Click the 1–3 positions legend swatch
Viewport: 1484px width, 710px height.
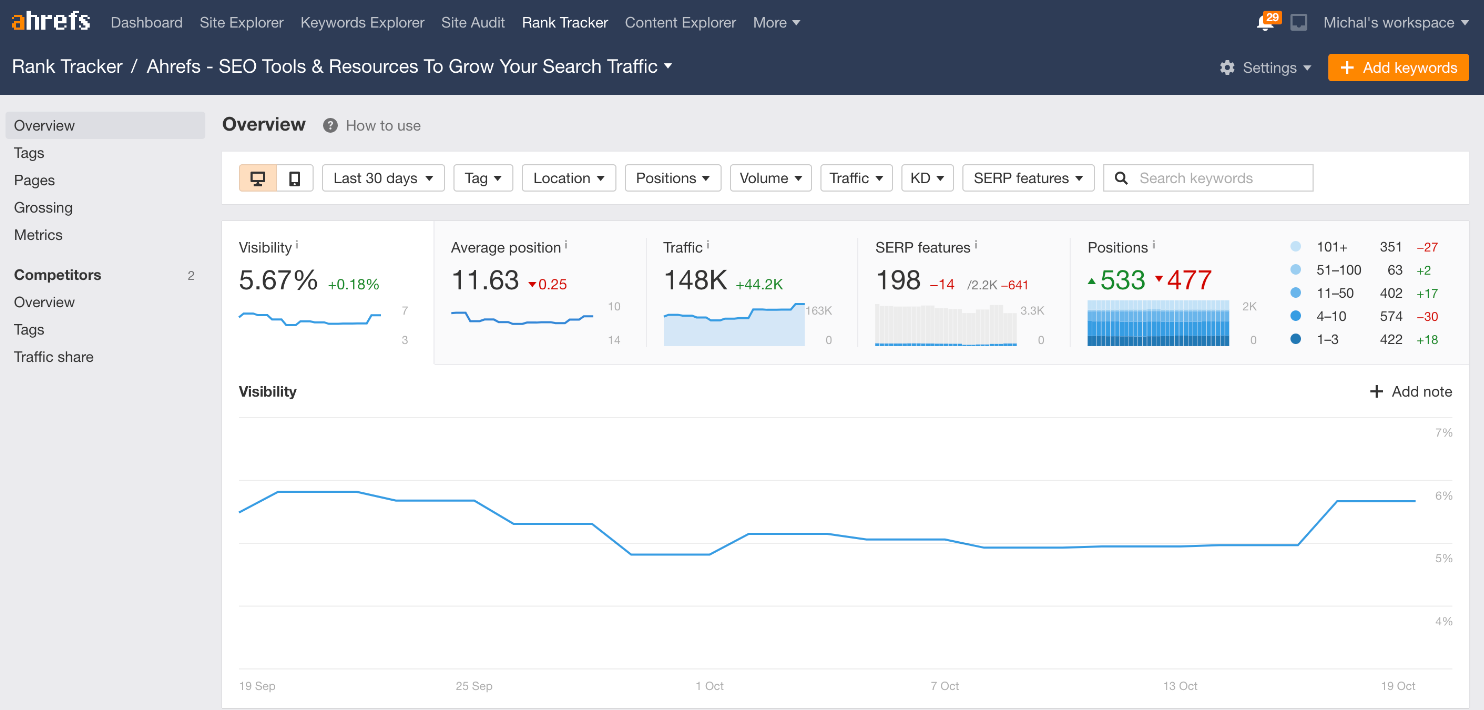pos(1296,339)
